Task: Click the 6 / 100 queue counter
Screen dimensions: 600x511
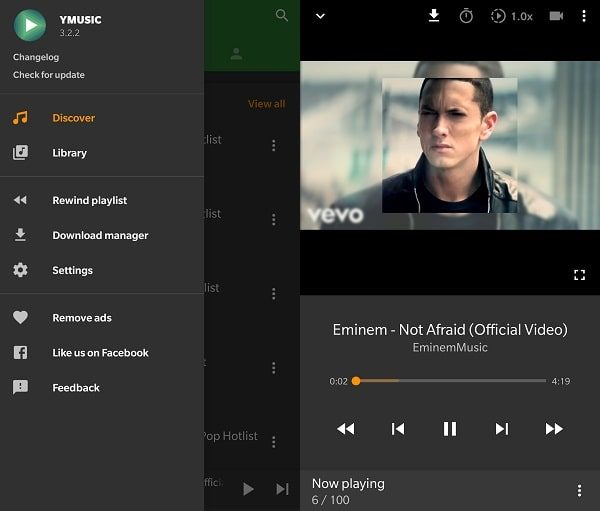Action: (x=331, y=500)
